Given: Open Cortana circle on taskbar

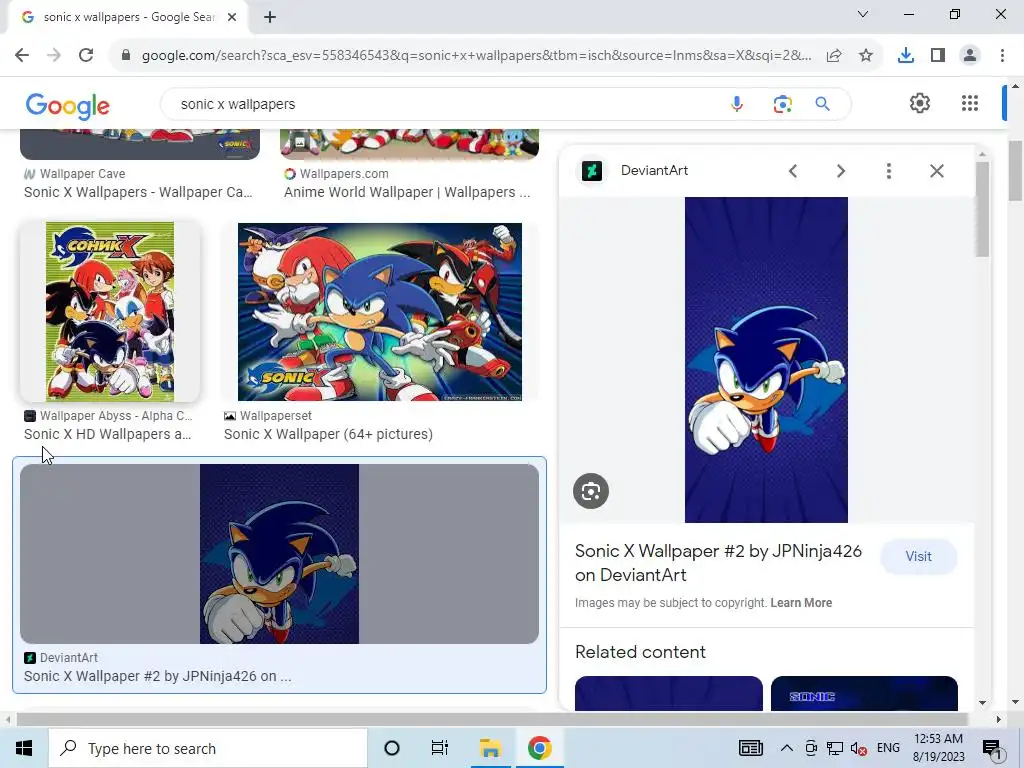Looking at the screenshot, I should [392, 748].
